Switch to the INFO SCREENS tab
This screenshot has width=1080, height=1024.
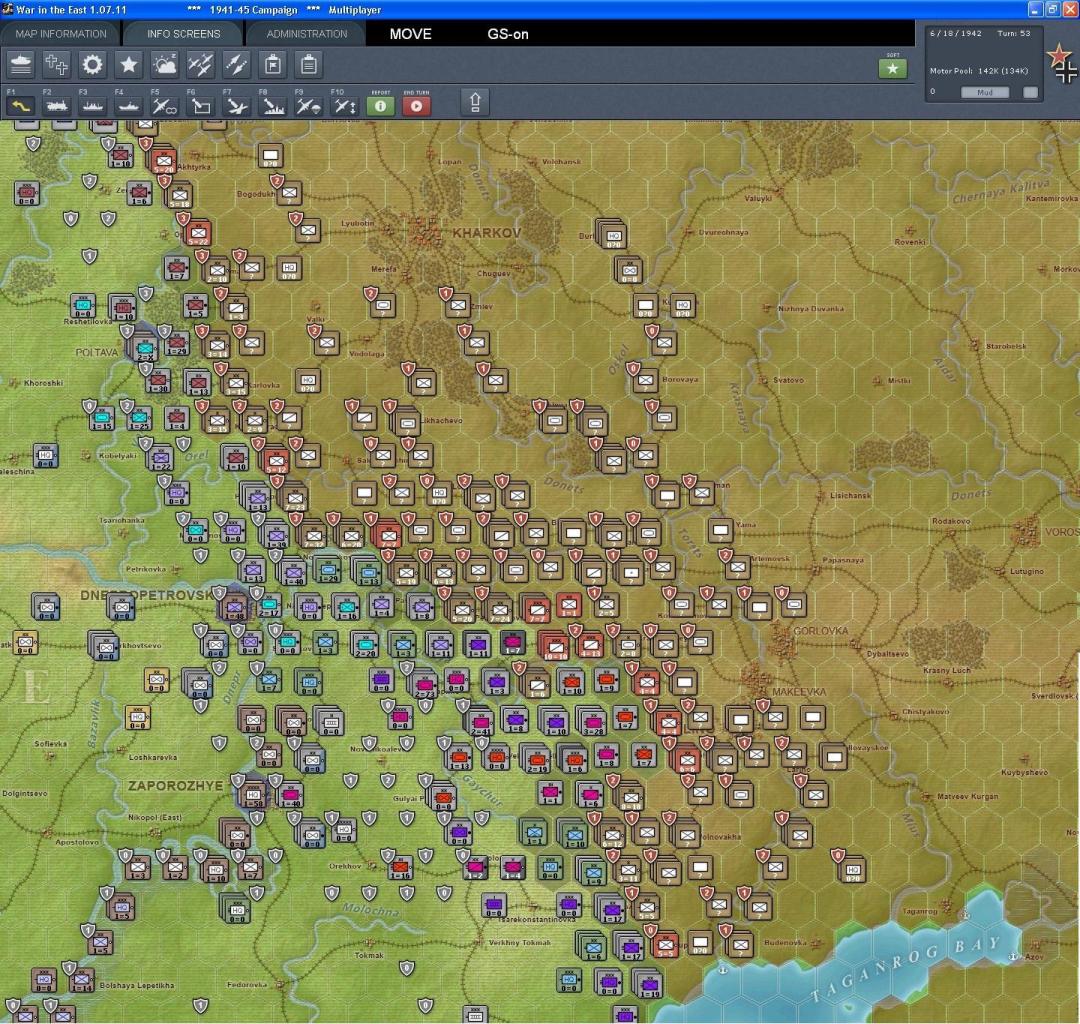click(183, 34)
